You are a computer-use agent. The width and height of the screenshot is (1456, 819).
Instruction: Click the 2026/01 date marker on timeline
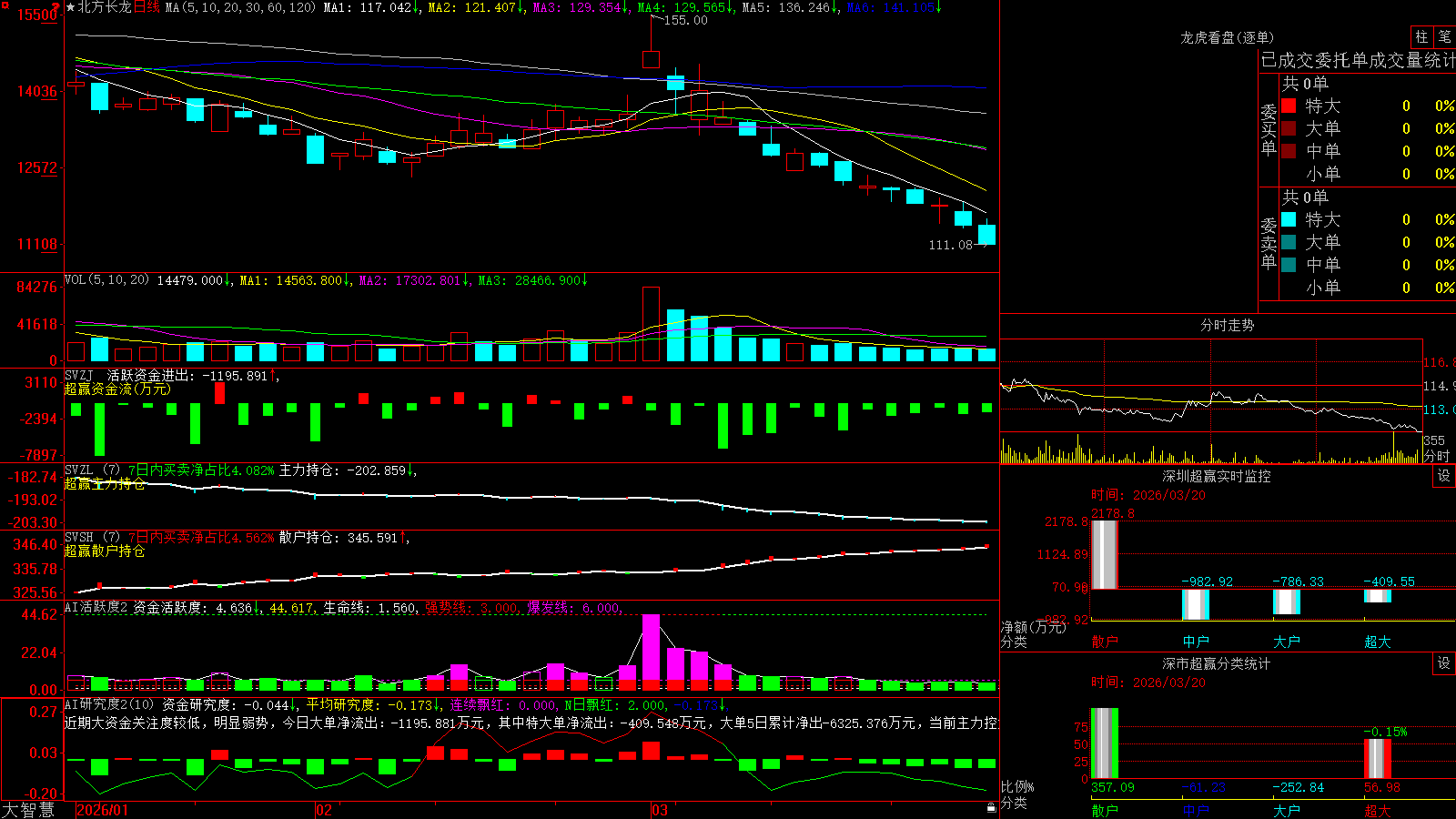(103, 810)
